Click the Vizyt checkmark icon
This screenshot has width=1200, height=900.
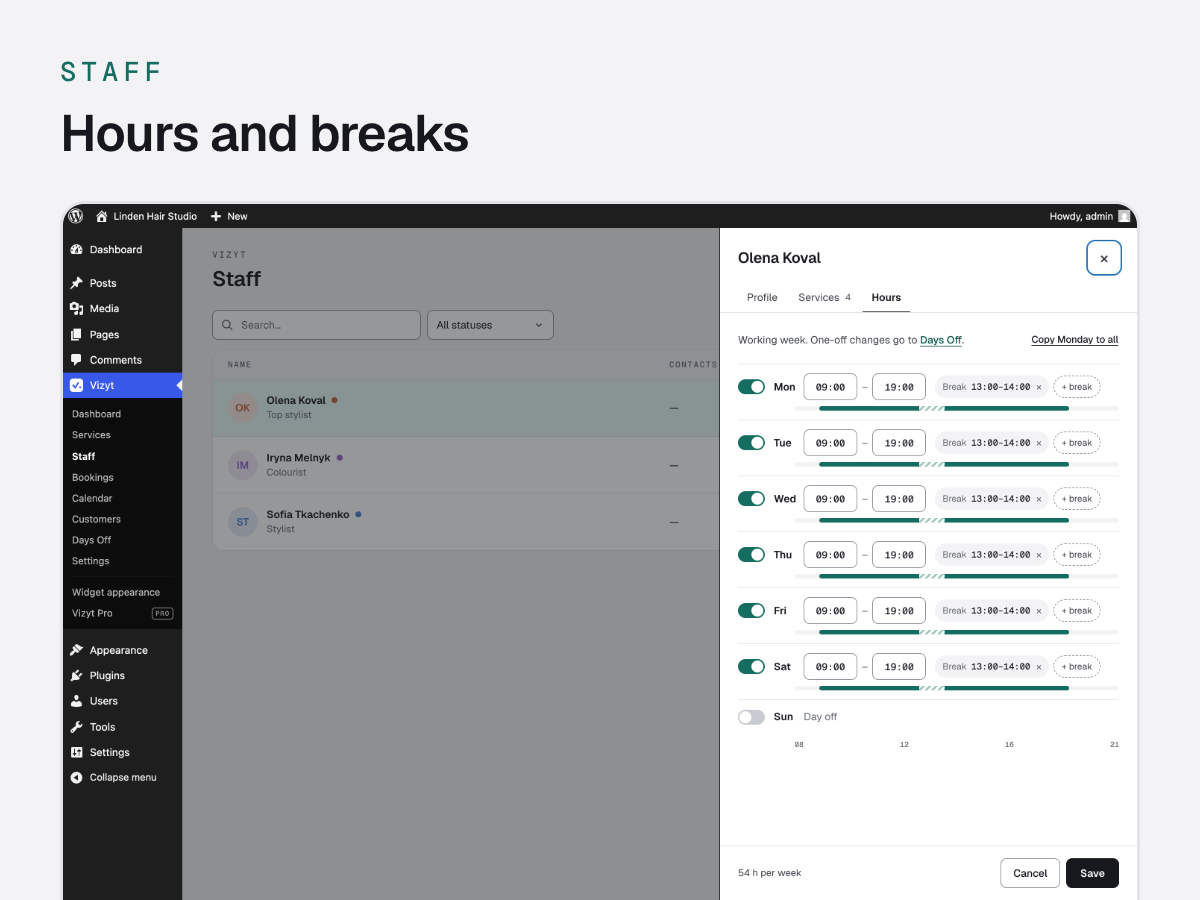click(x=77, y=385)
